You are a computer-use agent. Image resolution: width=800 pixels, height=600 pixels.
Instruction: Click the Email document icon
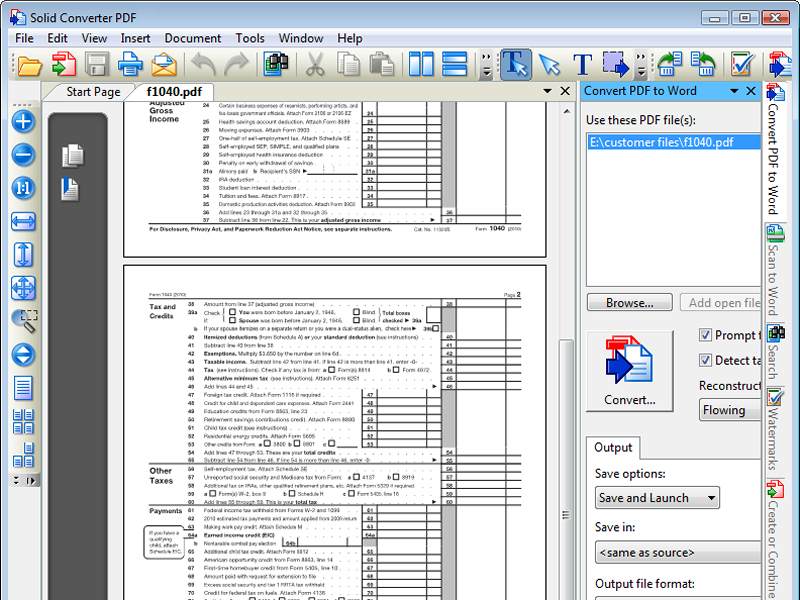pyautogui.click(x=163, y=63)
